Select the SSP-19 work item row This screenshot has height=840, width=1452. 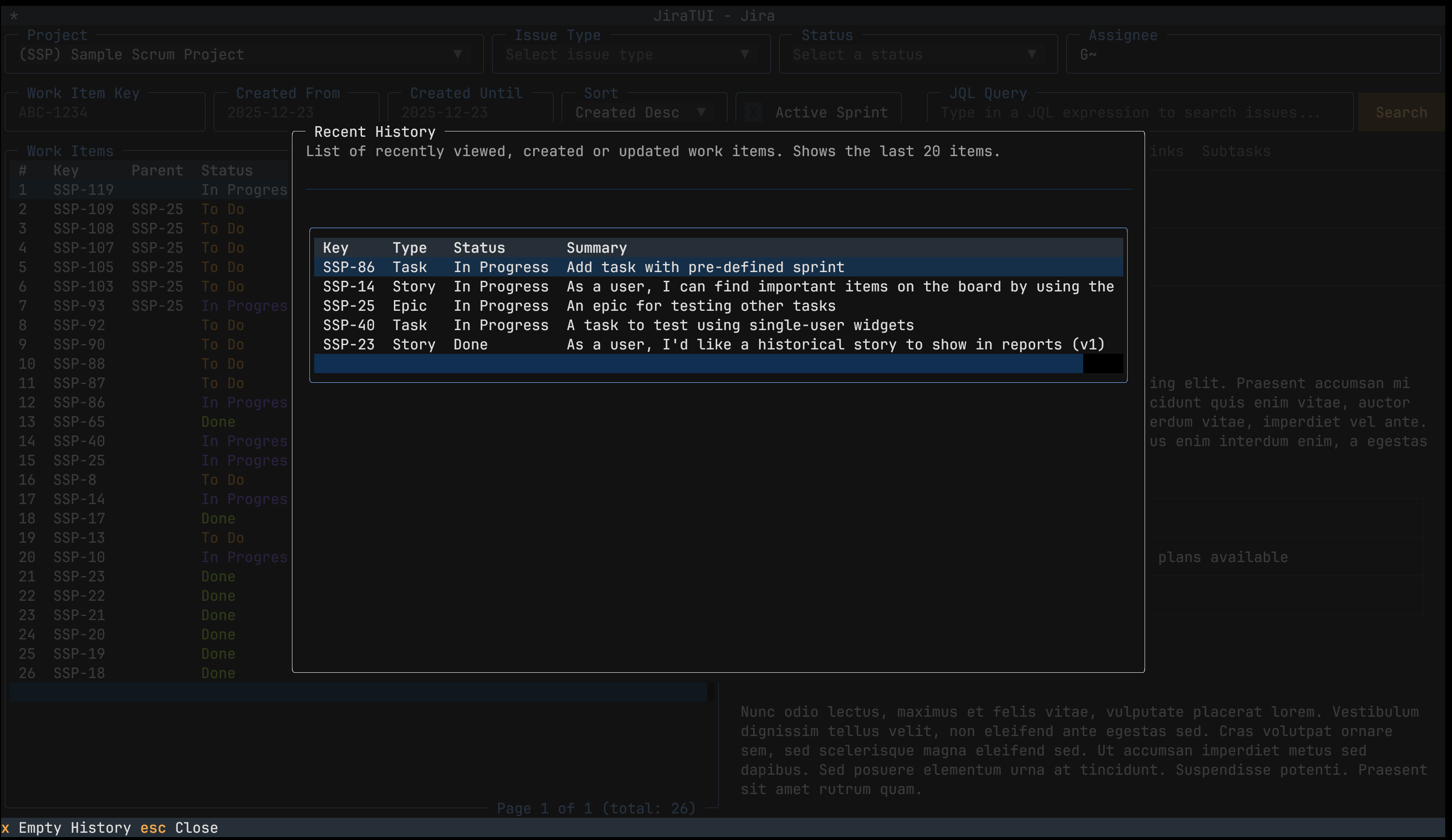coord(149,654)
